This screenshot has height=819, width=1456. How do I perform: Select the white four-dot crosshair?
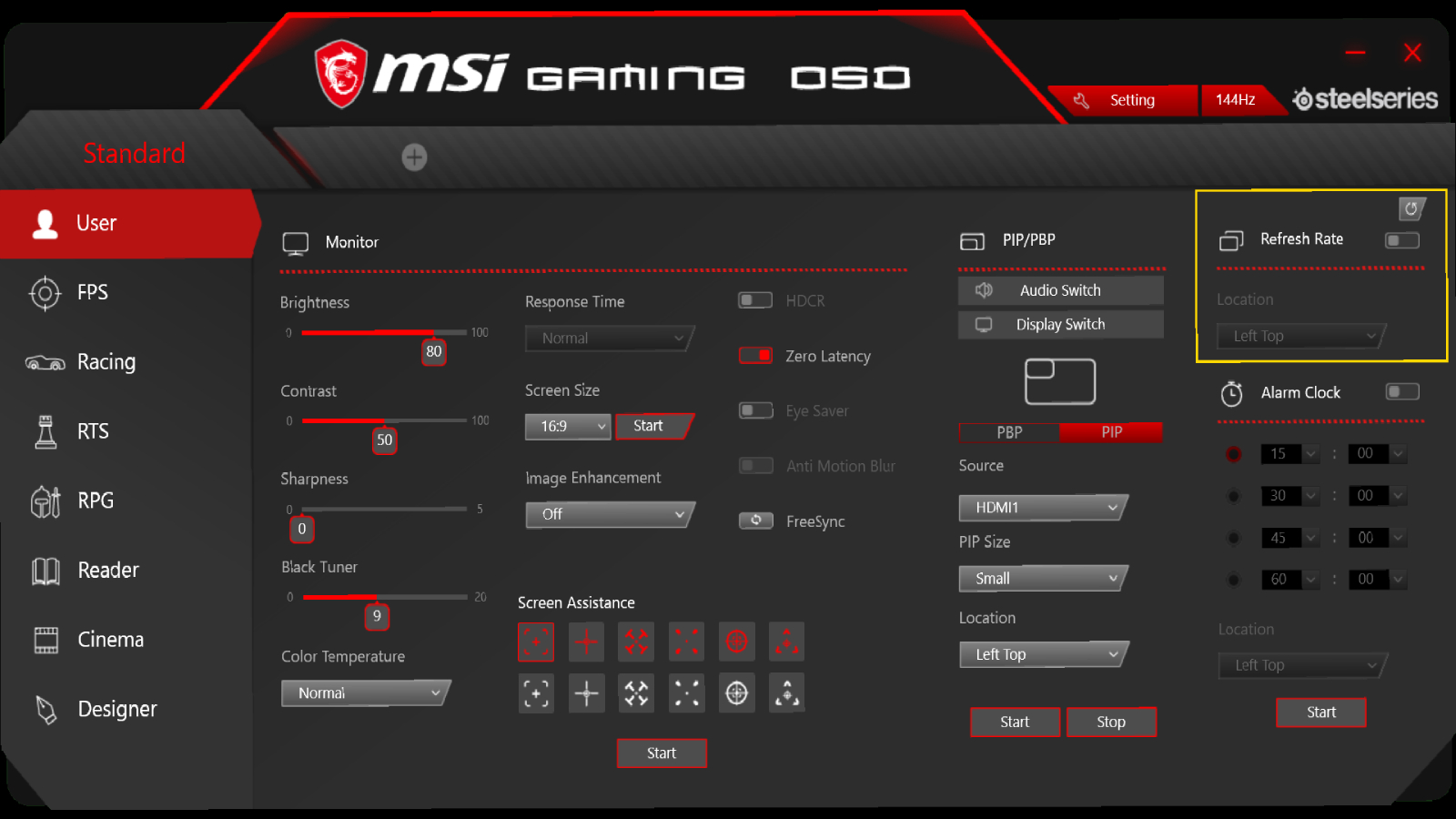(x=686, y=693)
